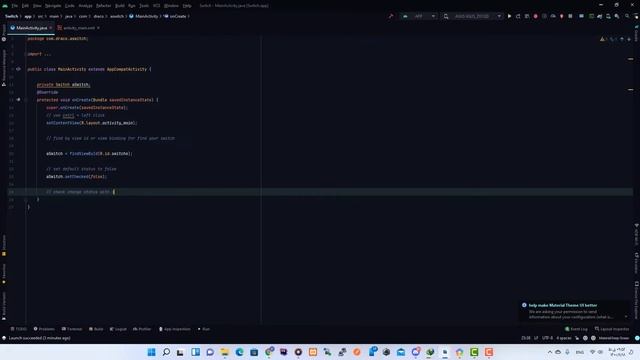Viewport: 640px width, 360px height.
Task: Click the Search Everywhere magnifier icon
Action: 627,16
